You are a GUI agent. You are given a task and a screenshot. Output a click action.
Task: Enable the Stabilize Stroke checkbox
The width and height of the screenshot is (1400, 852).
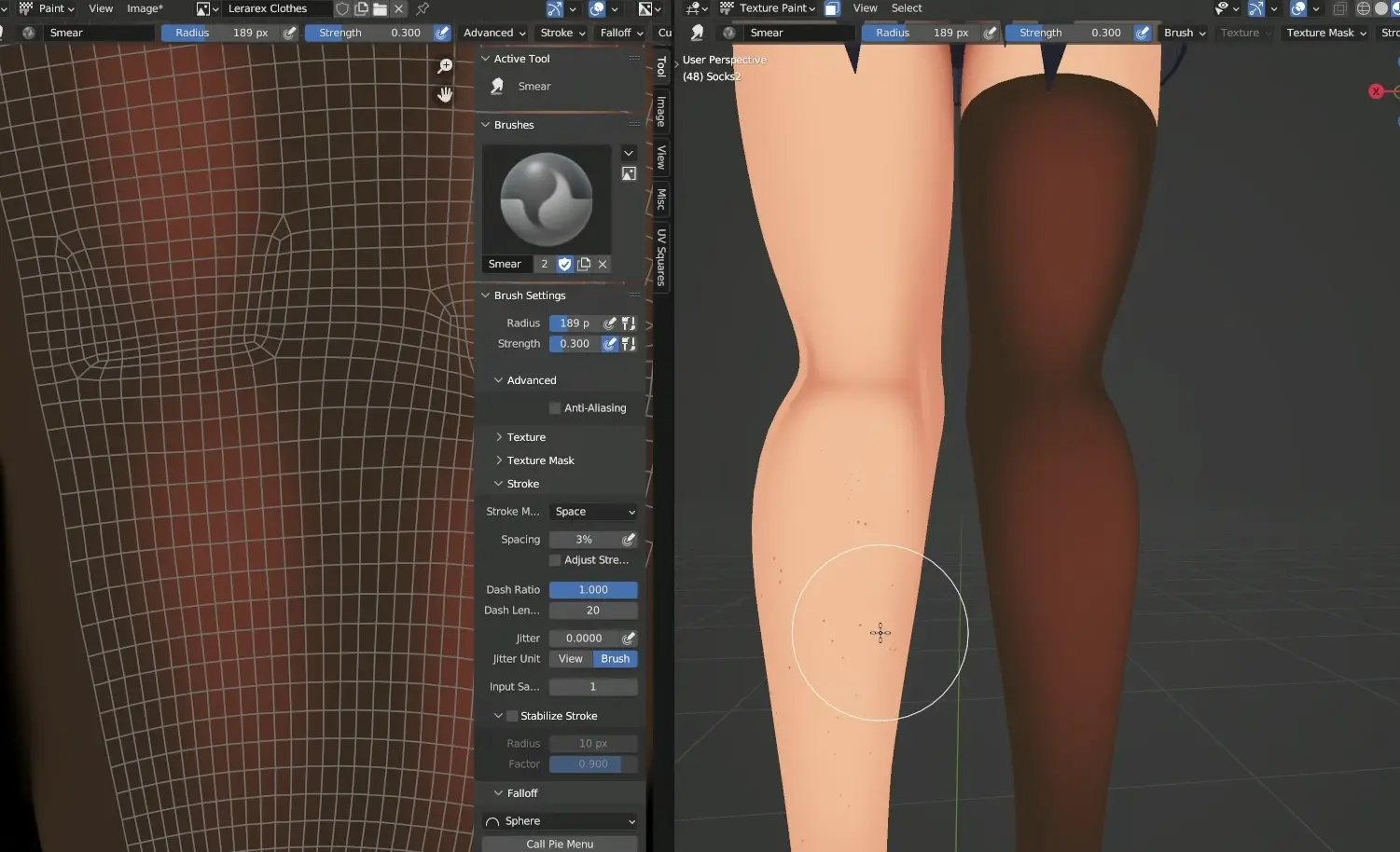[512, 716]
